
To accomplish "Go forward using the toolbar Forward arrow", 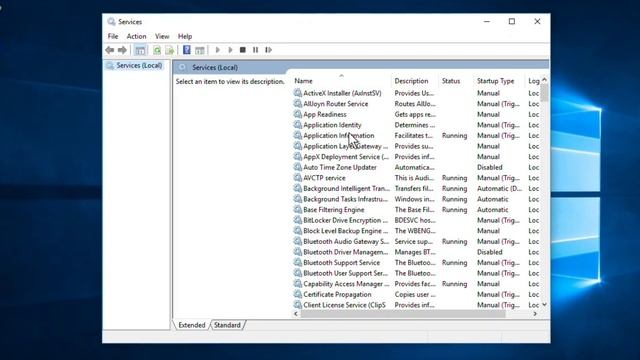I will 122,50.
